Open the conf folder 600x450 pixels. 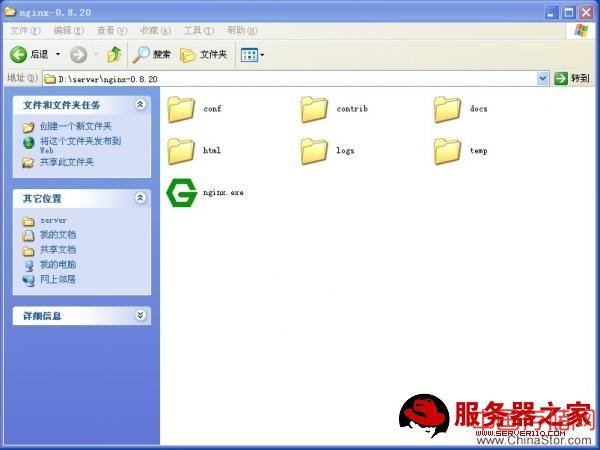coord(181,108)
